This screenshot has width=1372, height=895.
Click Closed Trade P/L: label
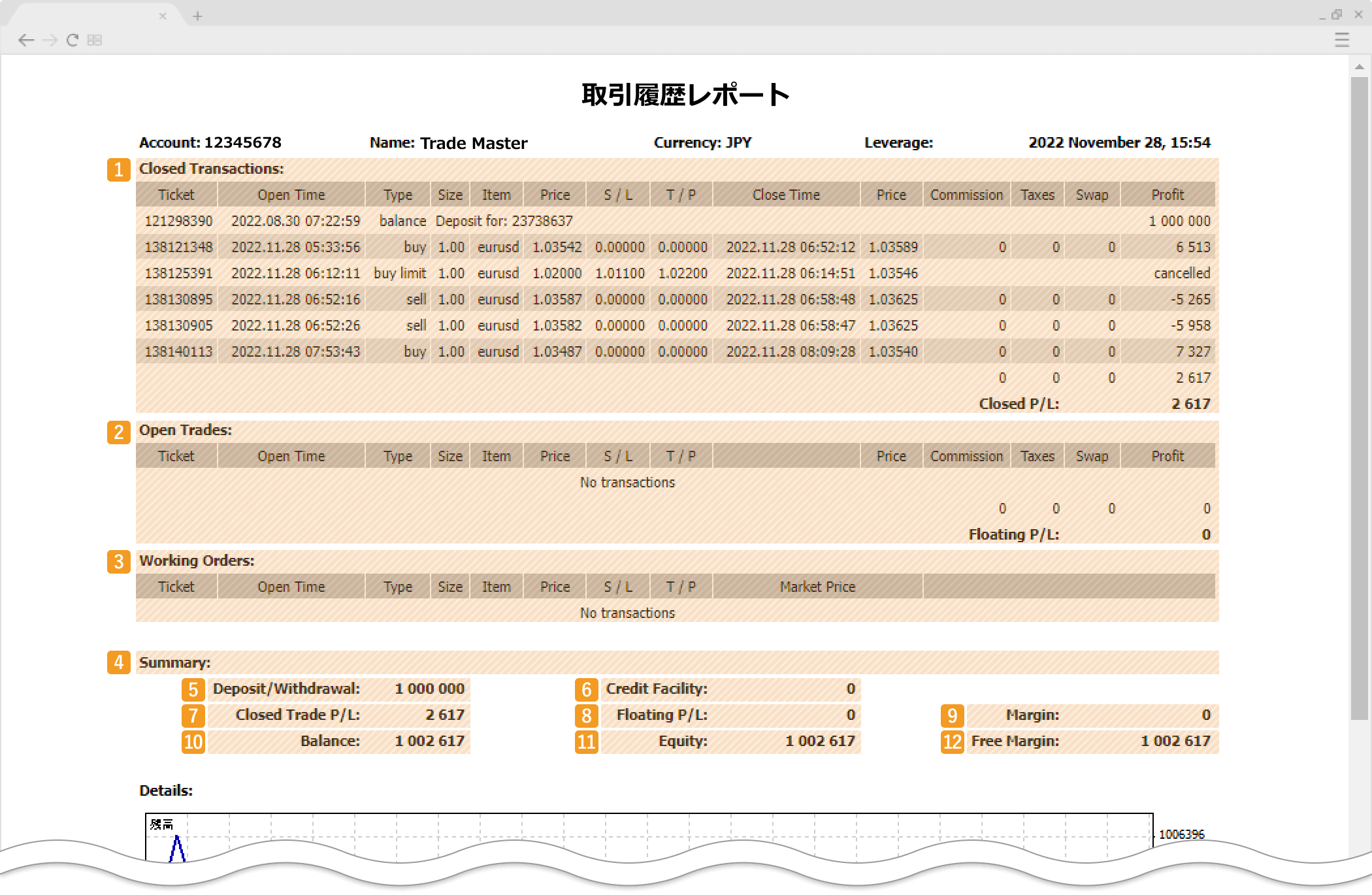click(298, 715)
